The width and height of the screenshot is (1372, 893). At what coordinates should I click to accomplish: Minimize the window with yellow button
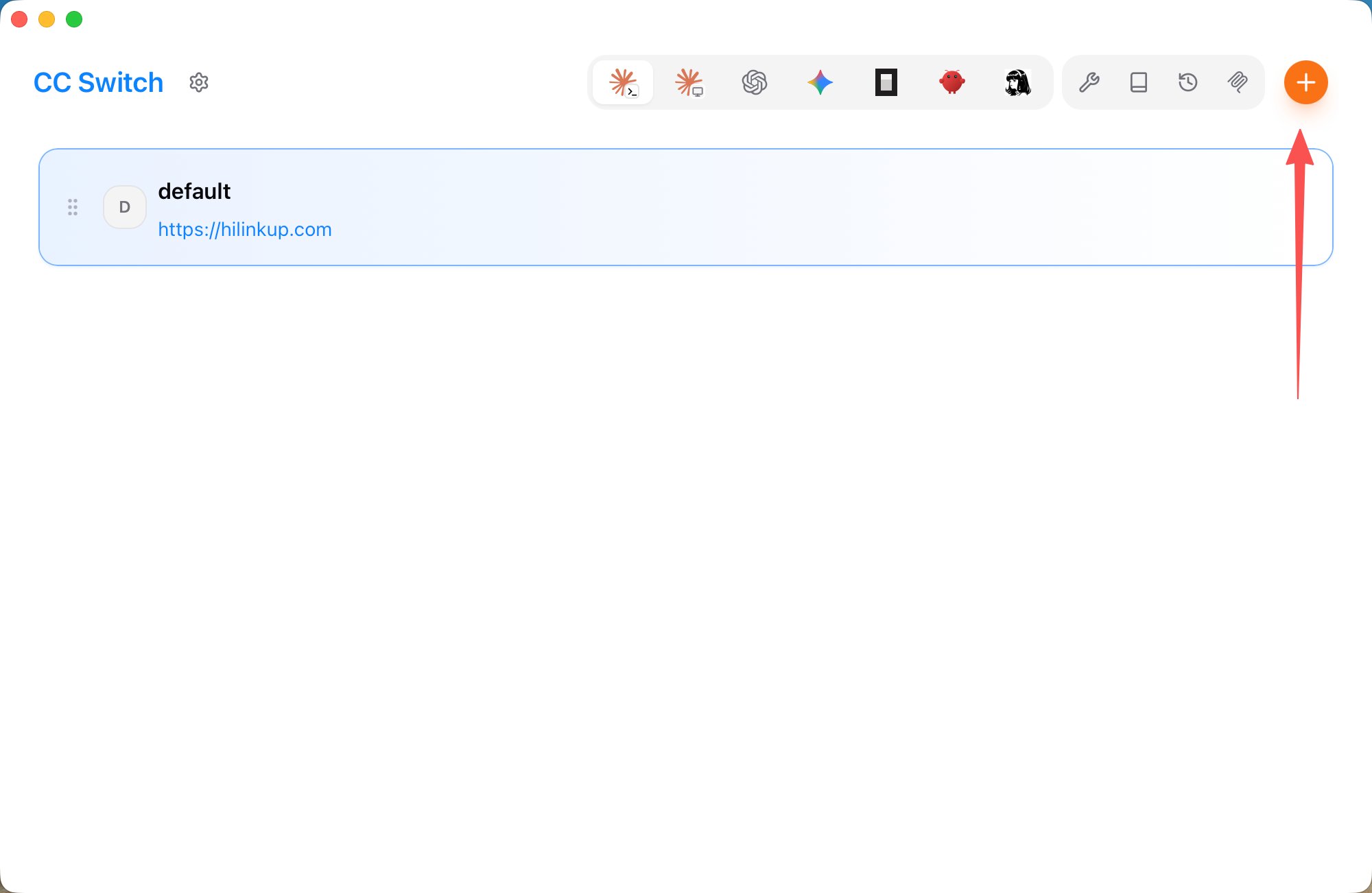[x=47, y=19]
